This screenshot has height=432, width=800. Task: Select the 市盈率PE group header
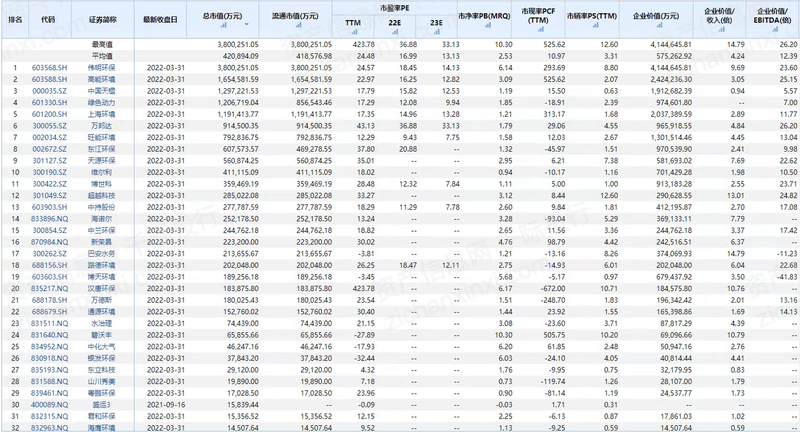[x=394, y=8]
